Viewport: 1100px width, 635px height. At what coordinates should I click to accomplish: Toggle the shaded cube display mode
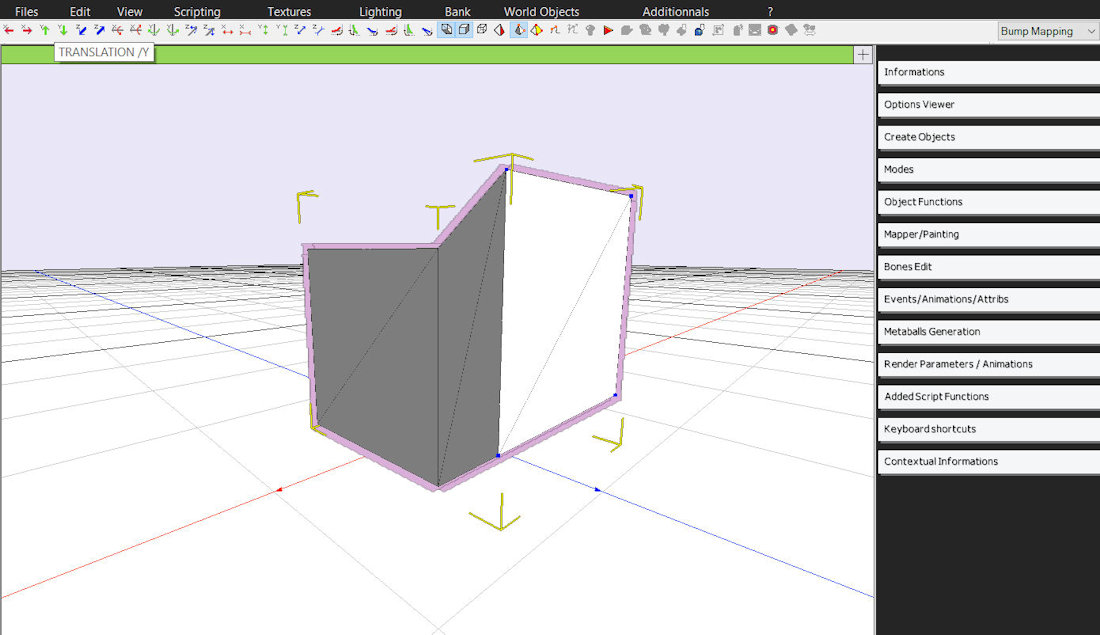pos(446,30)
